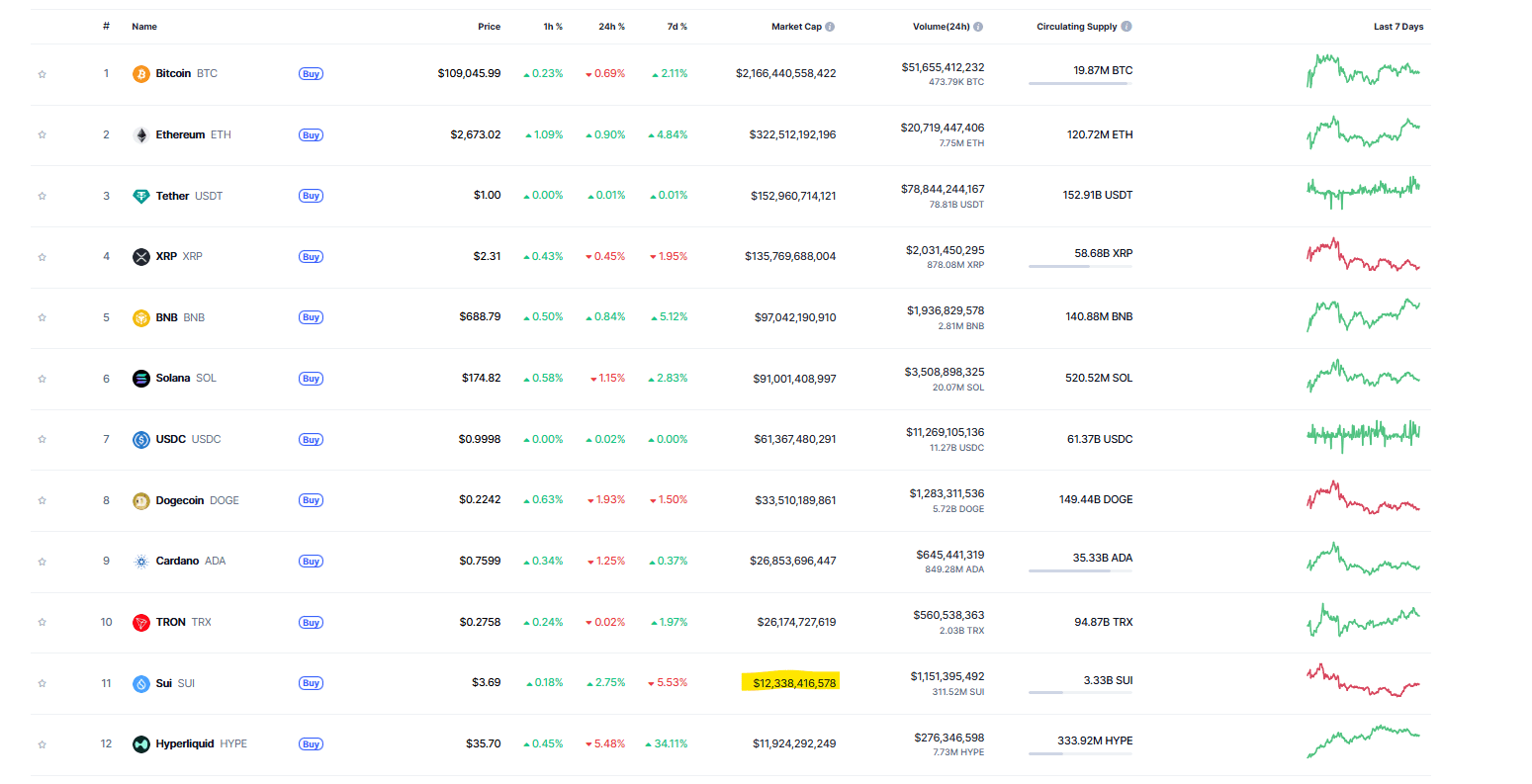Image resolution: width=1532 pixels, height=784 pixels.
Task: Click the Ethereum diamond logo icon
Action: (x=141, y=135)
